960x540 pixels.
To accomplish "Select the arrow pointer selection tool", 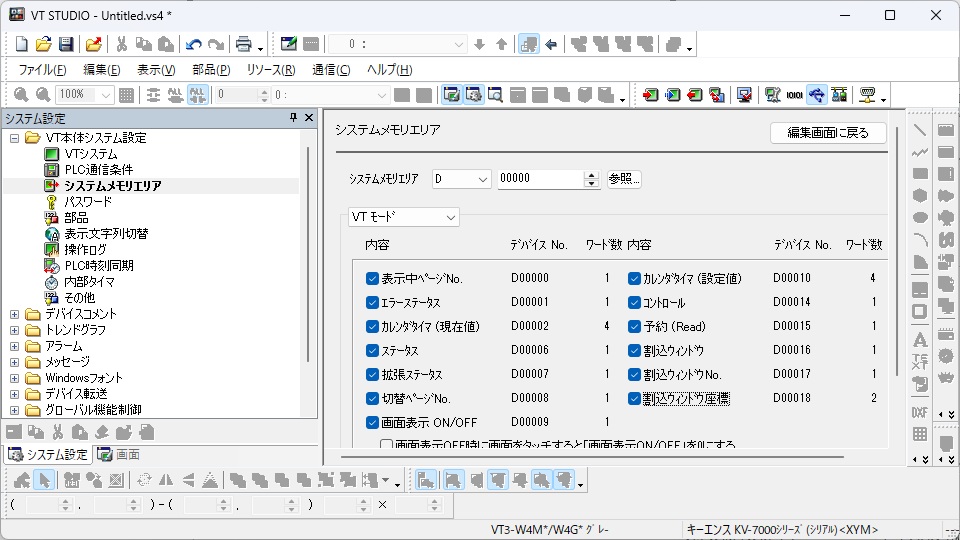I will click(x=44, y=480).
